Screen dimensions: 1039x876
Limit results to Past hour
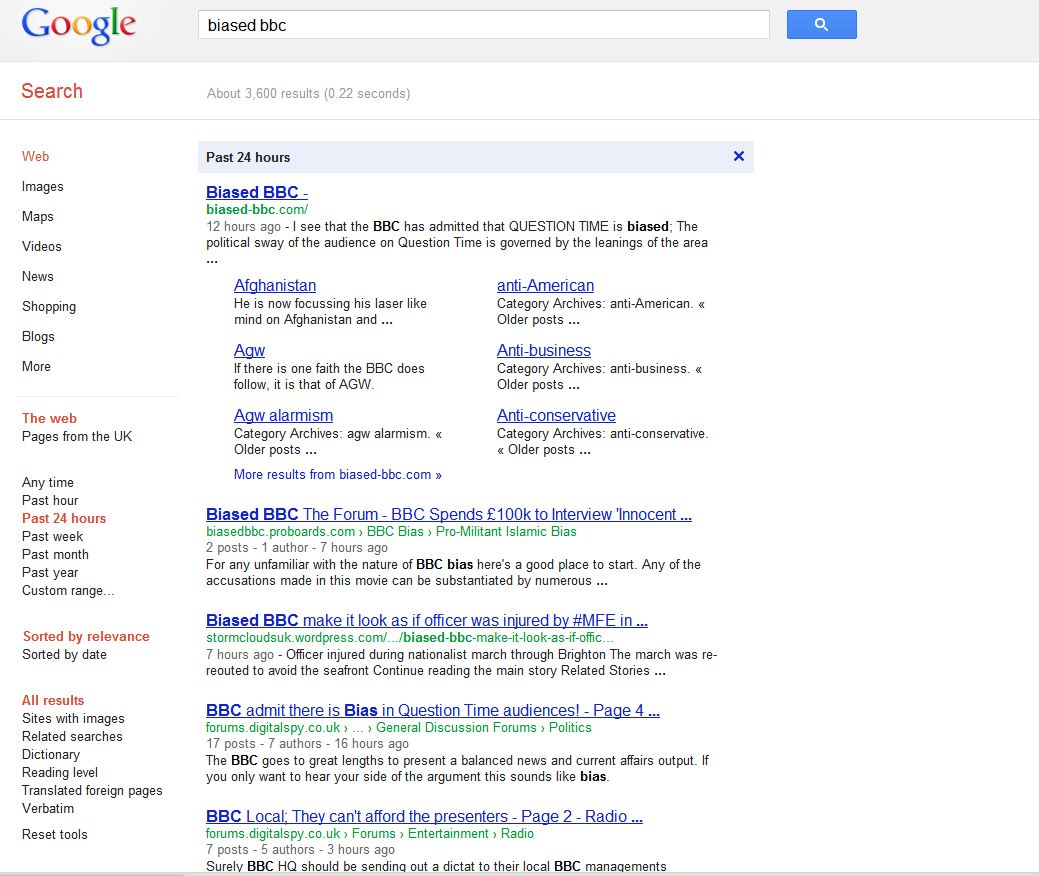click(50, 500)
